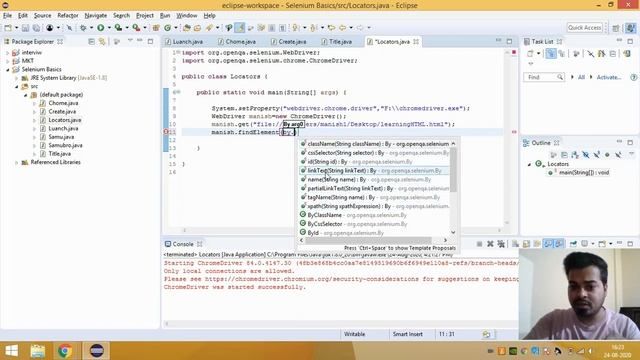Select xpath(String xpathExpression) proposal
Image resolution: width=640 pixels, height=360 pixels.
tap(374, 206)
